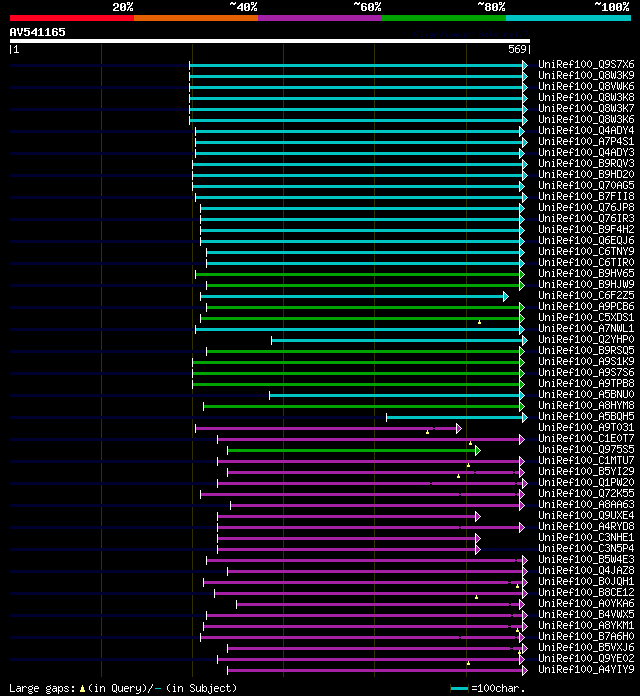The height and width of the screenshot is (696, 640).
Task: Click the cyan ~100% identity legend bar
Action: tap(568, 18)
